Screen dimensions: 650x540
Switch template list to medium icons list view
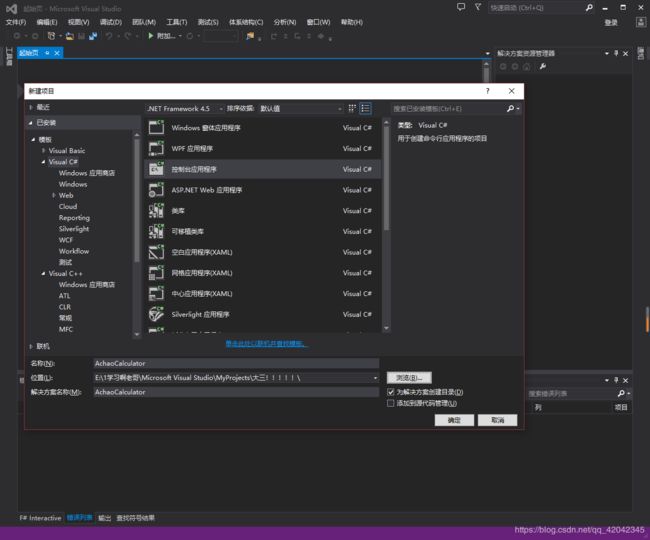click(x=365, y=109)
